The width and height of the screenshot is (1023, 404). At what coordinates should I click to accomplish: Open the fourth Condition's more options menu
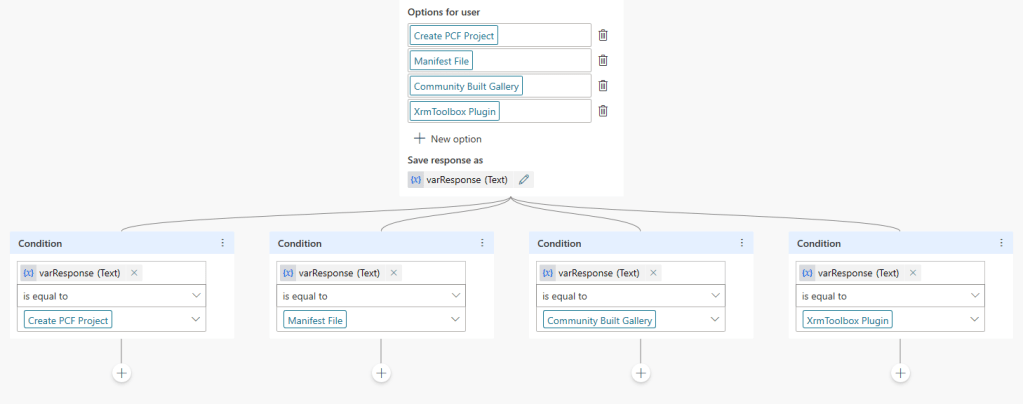(1002, 243)
